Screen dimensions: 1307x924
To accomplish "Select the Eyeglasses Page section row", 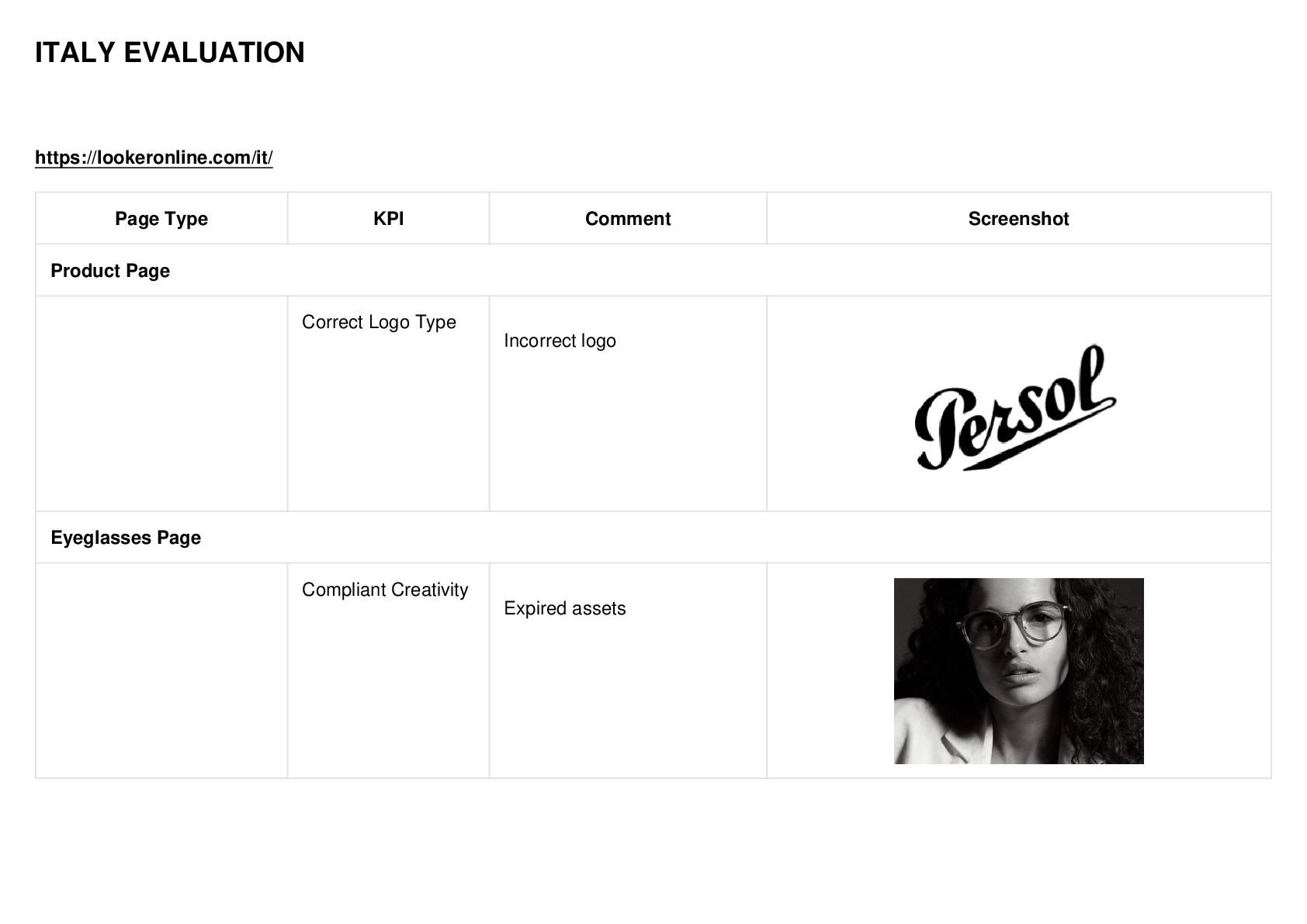I will point(653,537).
